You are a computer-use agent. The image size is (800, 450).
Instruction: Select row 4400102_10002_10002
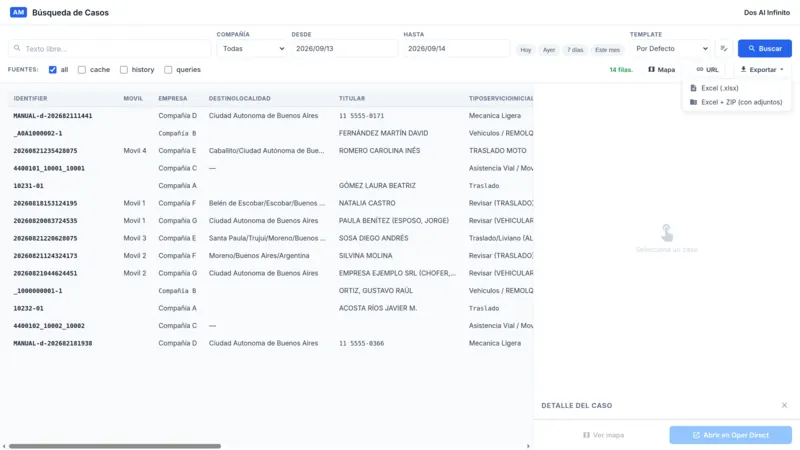point(270,326)
